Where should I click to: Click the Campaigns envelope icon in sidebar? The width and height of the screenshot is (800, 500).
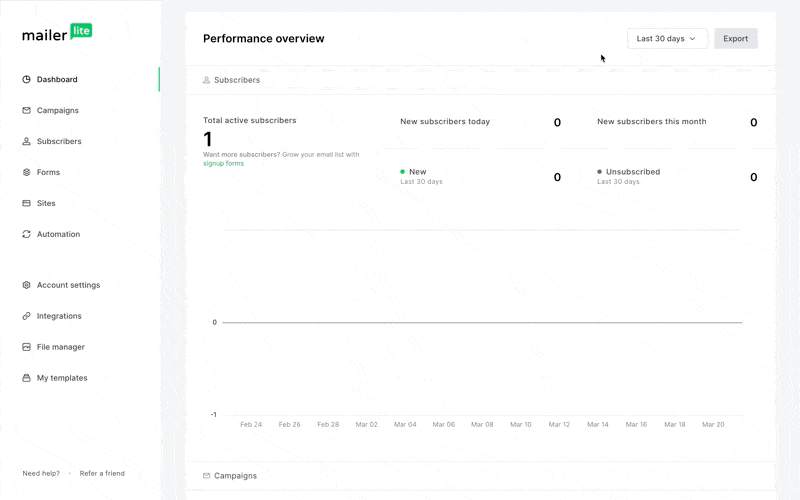pos(27,111)
